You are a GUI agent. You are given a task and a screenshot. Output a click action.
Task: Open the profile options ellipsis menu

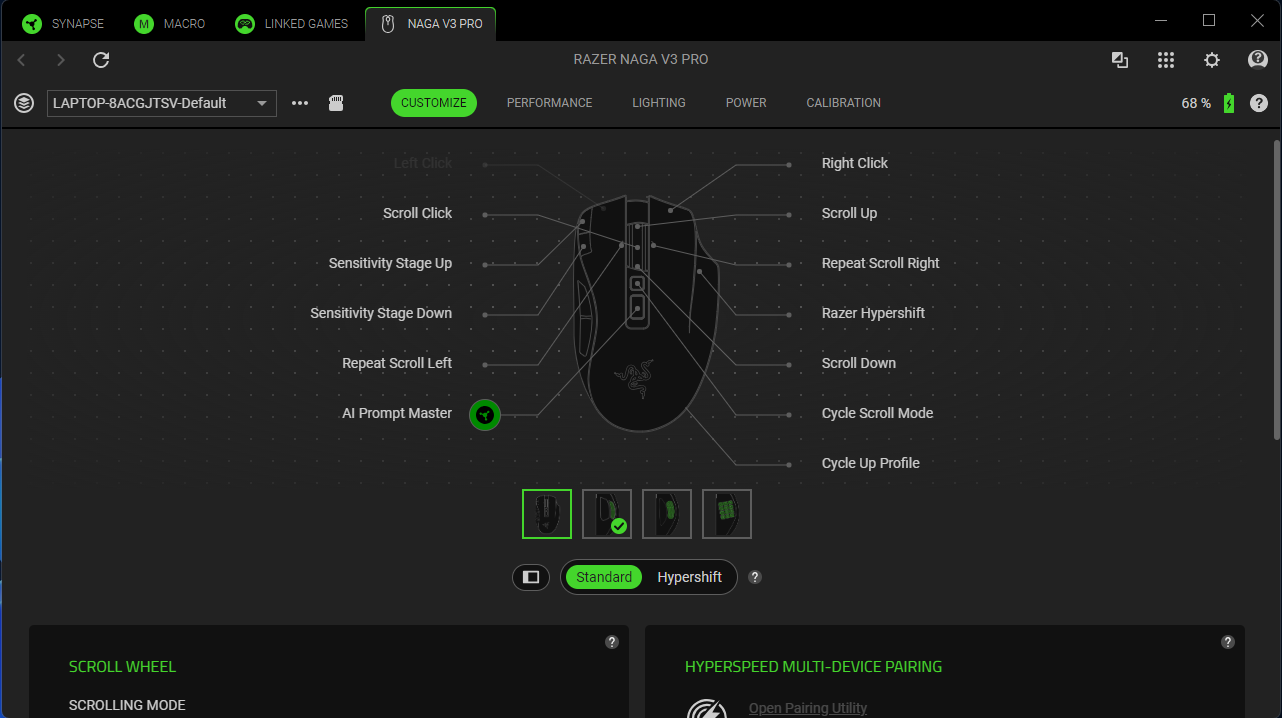click(x=300, y=103)
